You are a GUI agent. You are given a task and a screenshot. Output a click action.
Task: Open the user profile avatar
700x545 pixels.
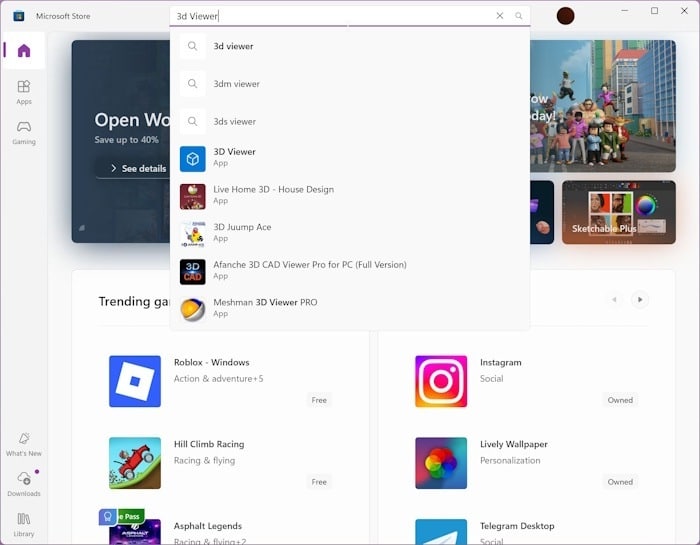(x=565, y=16)
